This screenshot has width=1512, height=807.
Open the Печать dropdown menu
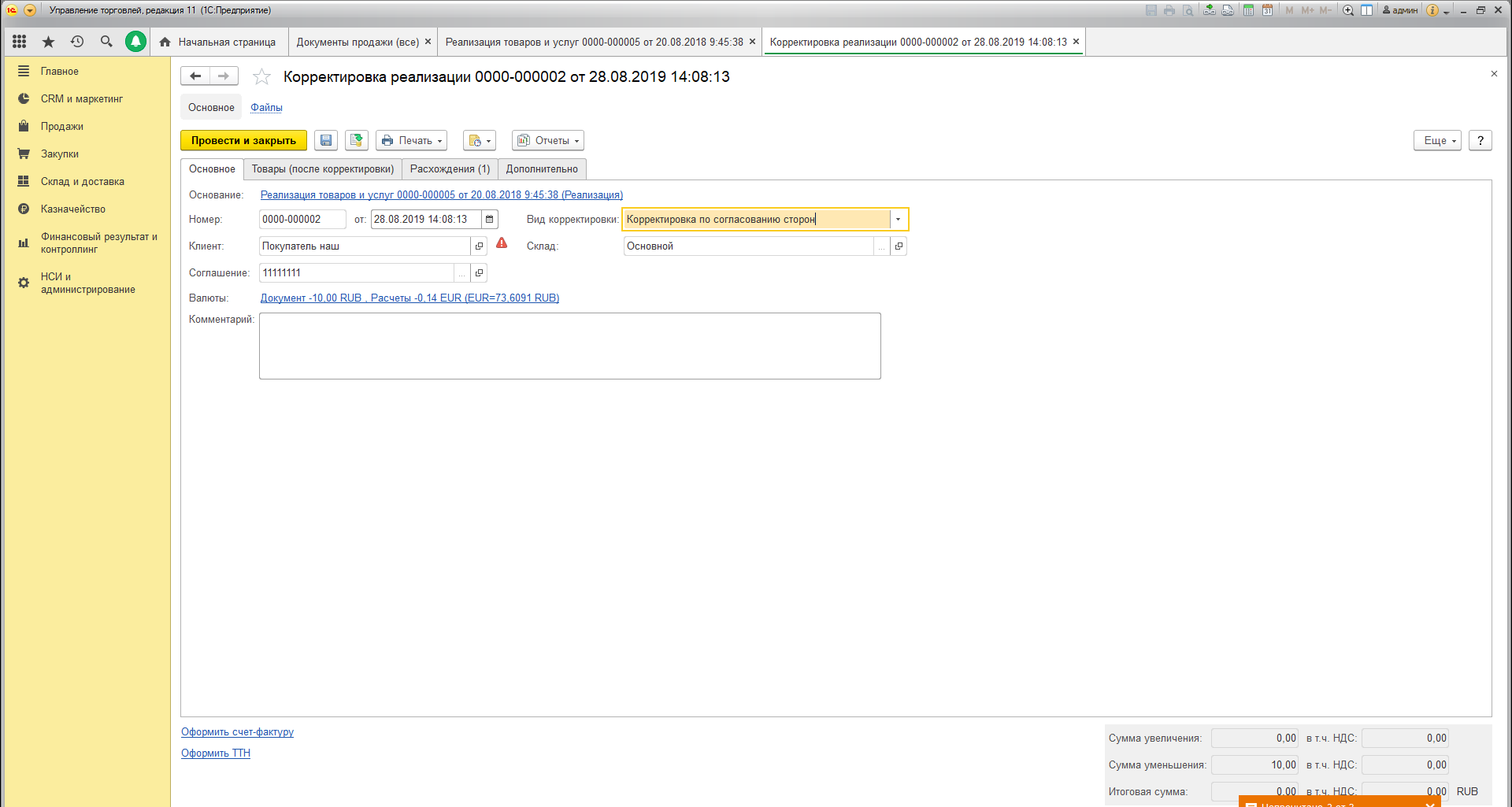[x=411, y=140]
